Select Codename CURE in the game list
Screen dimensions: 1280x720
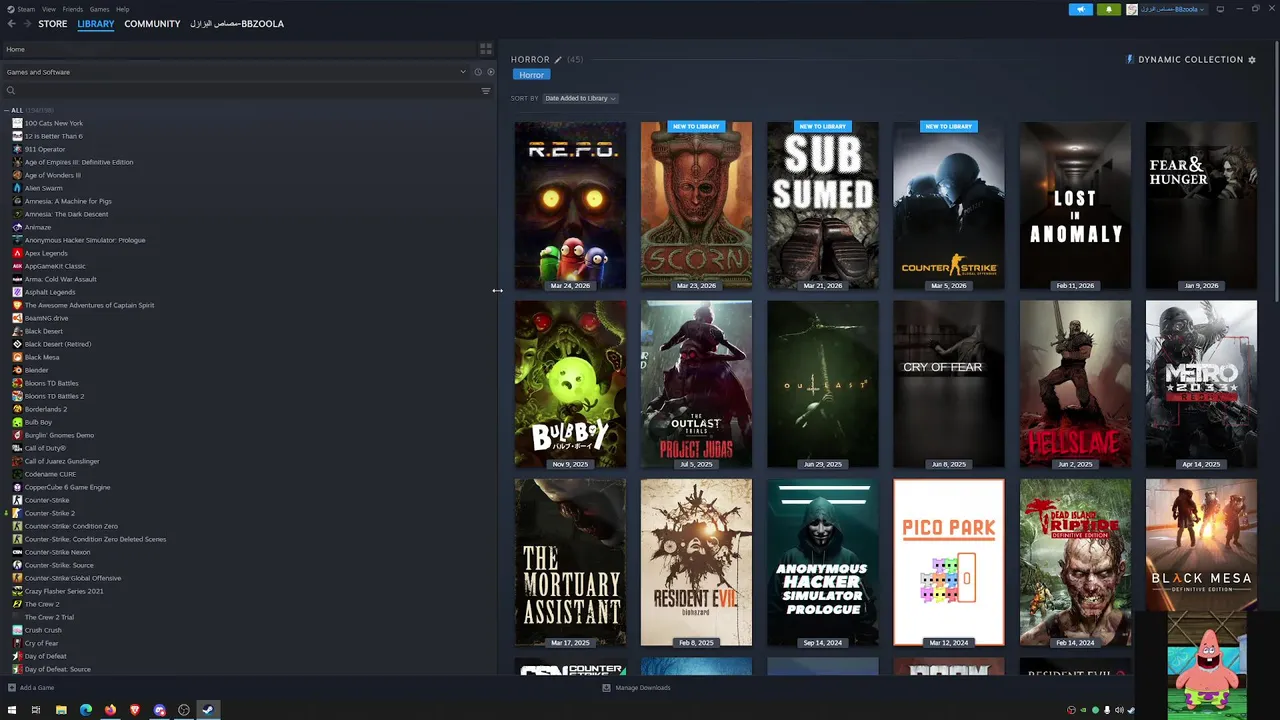pos(50,474)
